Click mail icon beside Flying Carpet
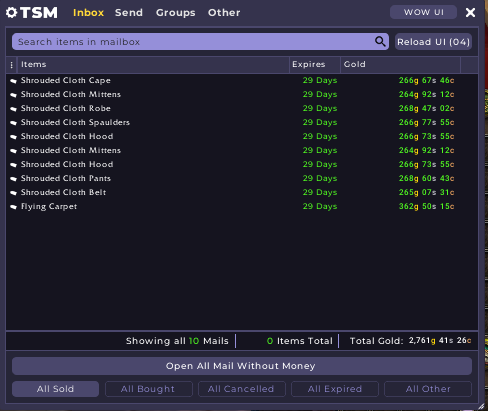This screenshot has width=488, height=411. click(x=13, y=207)
